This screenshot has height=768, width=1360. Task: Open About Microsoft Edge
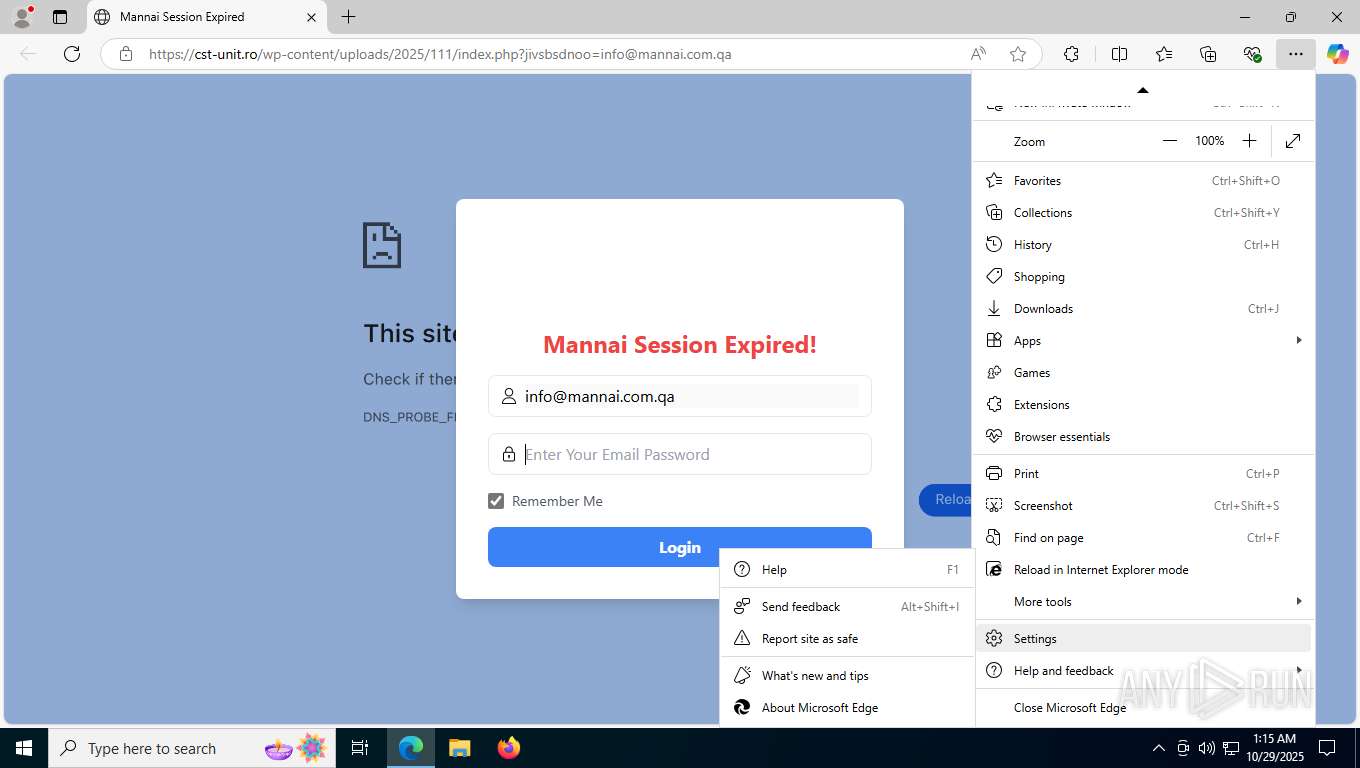pos(847,708)
